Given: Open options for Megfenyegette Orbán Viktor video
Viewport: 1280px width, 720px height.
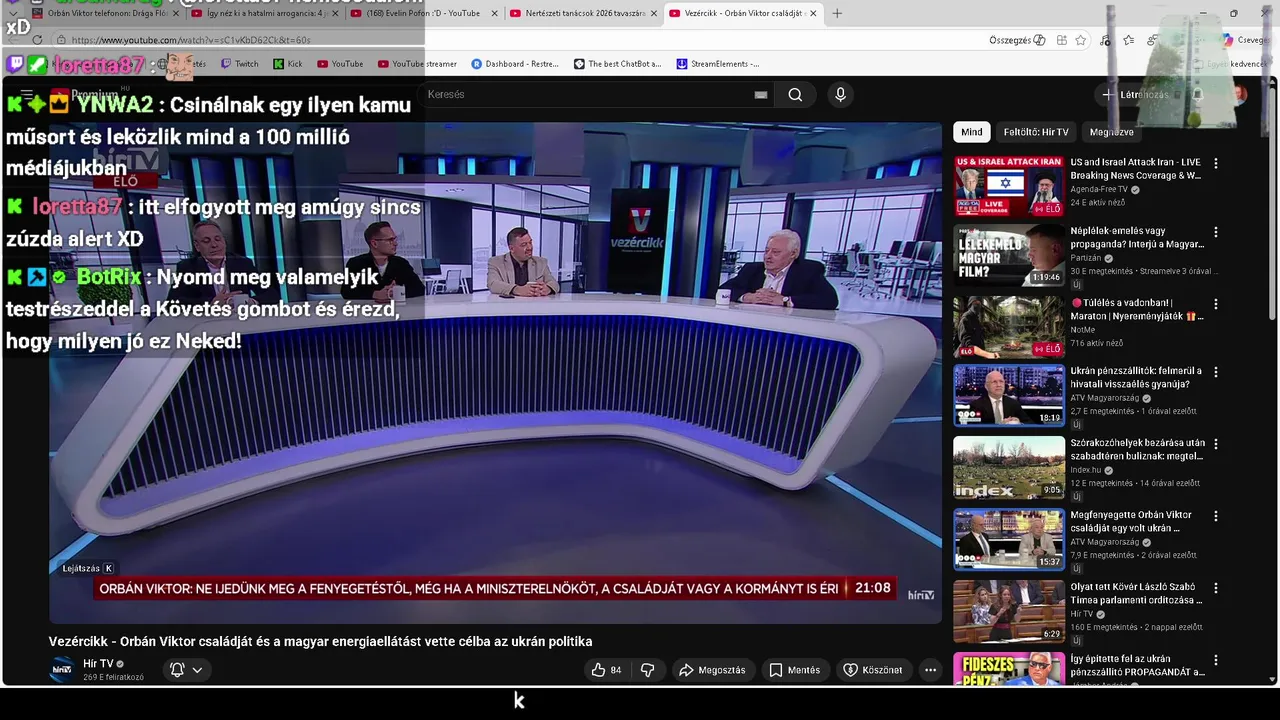Looking at the screenshot, I should click(1216, 516).
